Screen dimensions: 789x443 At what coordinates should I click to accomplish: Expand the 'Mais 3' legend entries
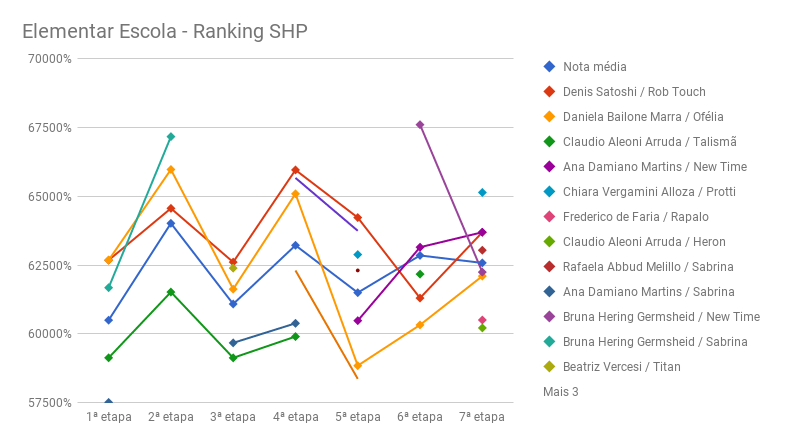(x=560, y=392)
